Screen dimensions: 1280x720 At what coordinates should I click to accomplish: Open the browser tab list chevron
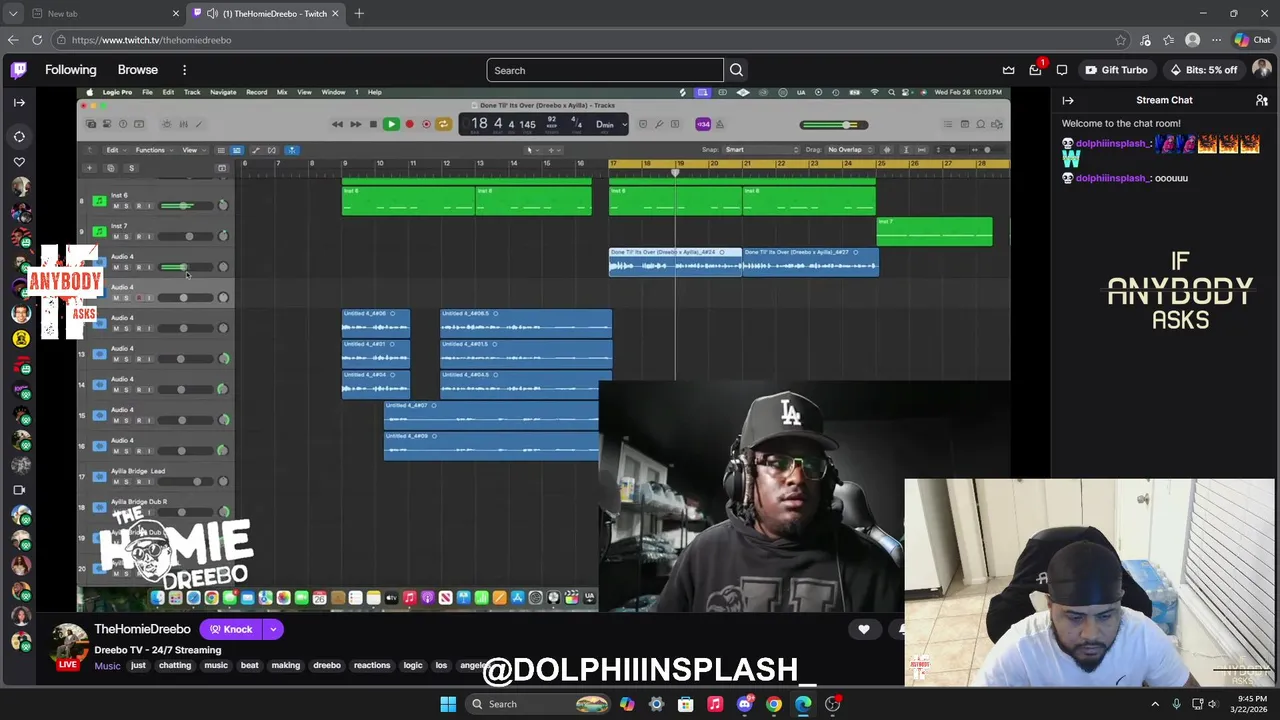13,14
